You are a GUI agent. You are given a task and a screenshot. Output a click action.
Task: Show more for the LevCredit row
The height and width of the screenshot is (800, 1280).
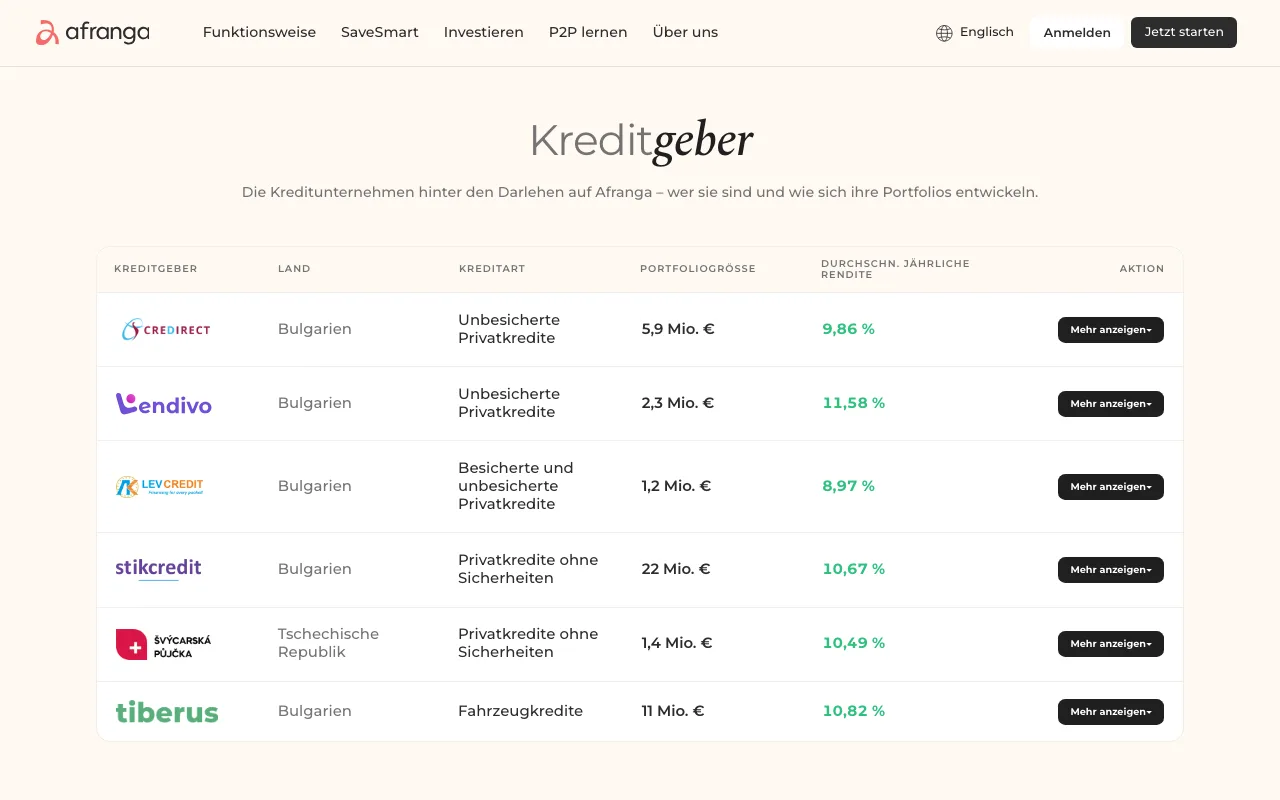(1111, 487)
